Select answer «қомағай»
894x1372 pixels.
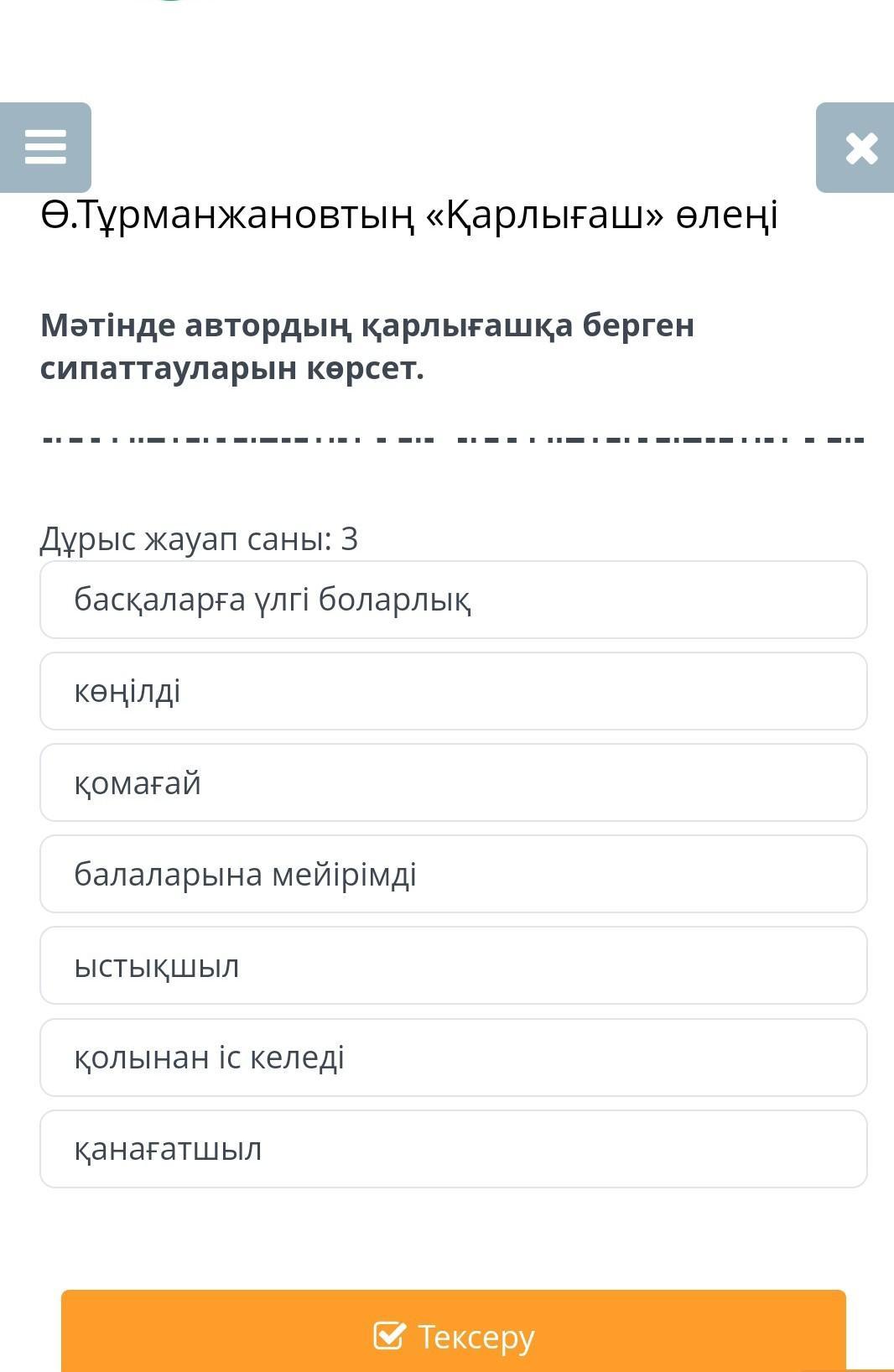point(453,782)
